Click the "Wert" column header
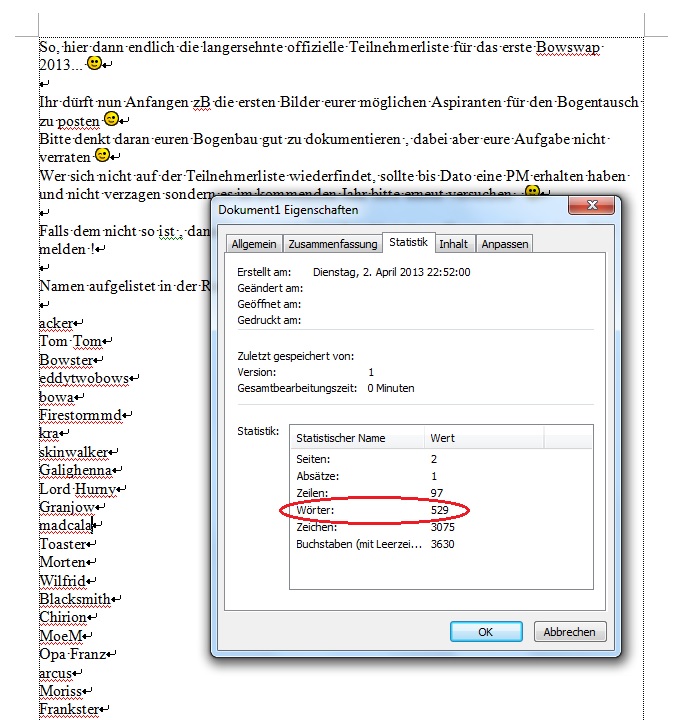 442,438
